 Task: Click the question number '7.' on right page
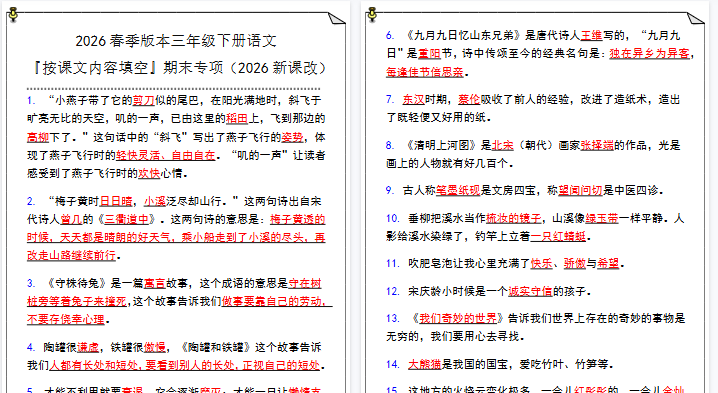pyautogui.click(x=390, y=99)
